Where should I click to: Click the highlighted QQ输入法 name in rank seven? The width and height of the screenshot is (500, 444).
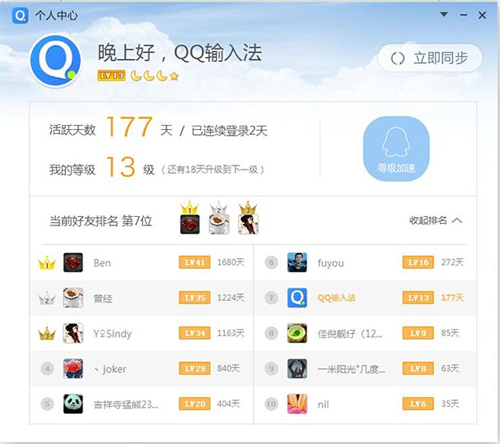[336, 298]
